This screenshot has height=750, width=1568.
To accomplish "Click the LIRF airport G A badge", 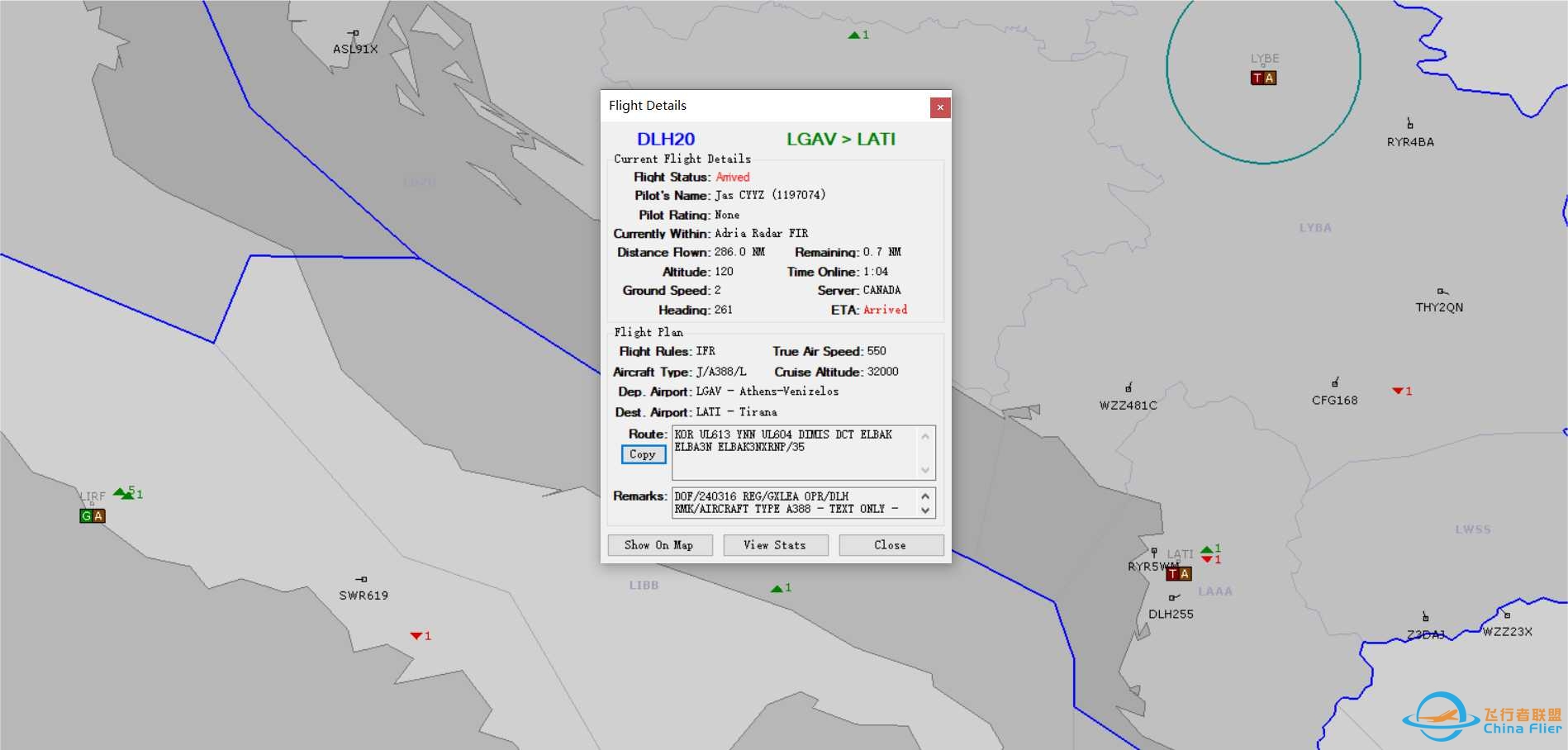I will tap(93, 516).
